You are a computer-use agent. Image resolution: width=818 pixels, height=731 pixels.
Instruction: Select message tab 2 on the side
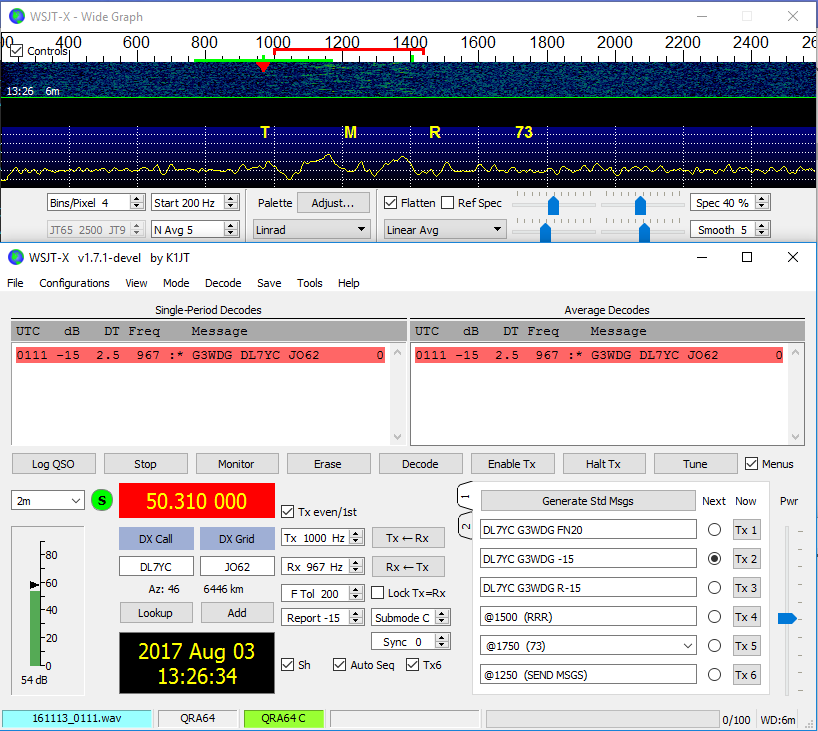(x=465, y=526)
